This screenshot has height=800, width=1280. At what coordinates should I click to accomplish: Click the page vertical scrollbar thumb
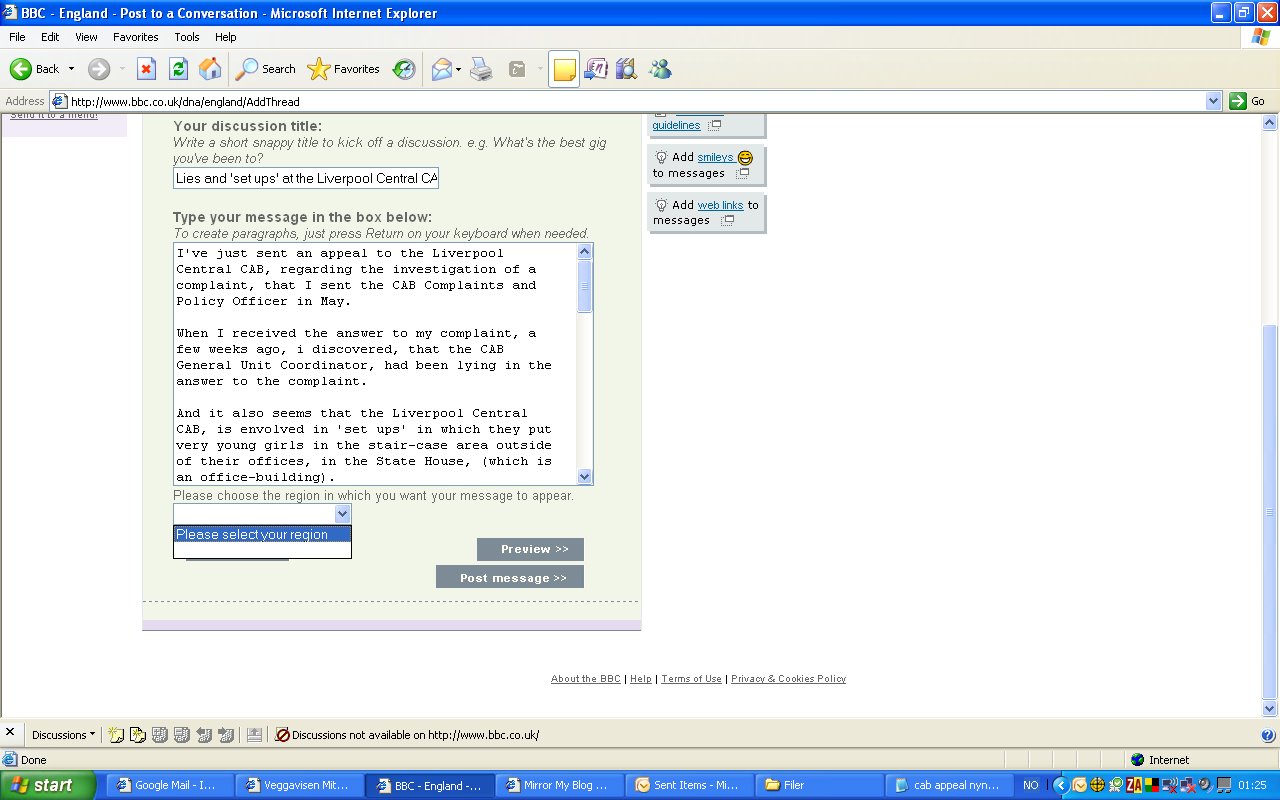click(1270, 511)
